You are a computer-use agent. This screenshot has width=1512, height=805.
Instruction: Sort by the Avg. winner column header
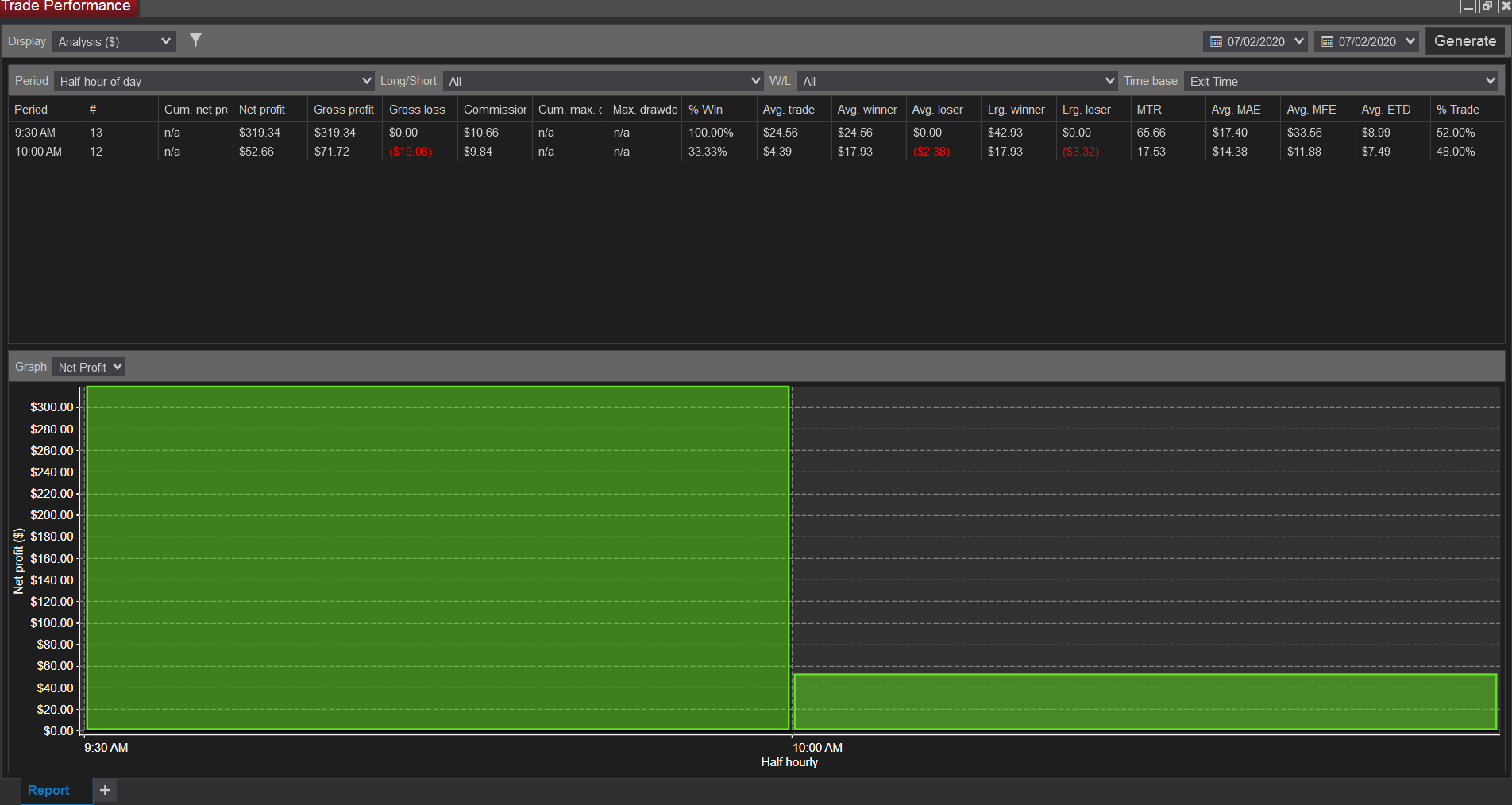point(867,110)
